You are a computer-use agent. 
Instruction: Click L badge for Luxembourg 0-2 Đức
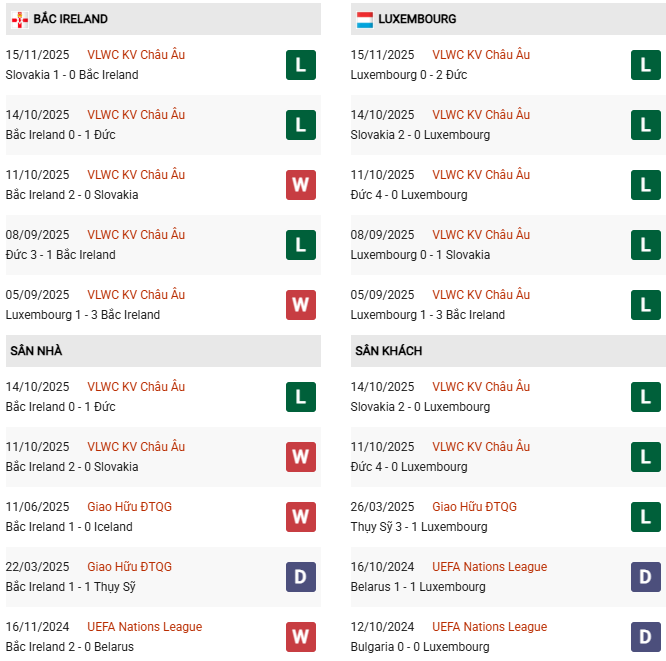point(646,65)
